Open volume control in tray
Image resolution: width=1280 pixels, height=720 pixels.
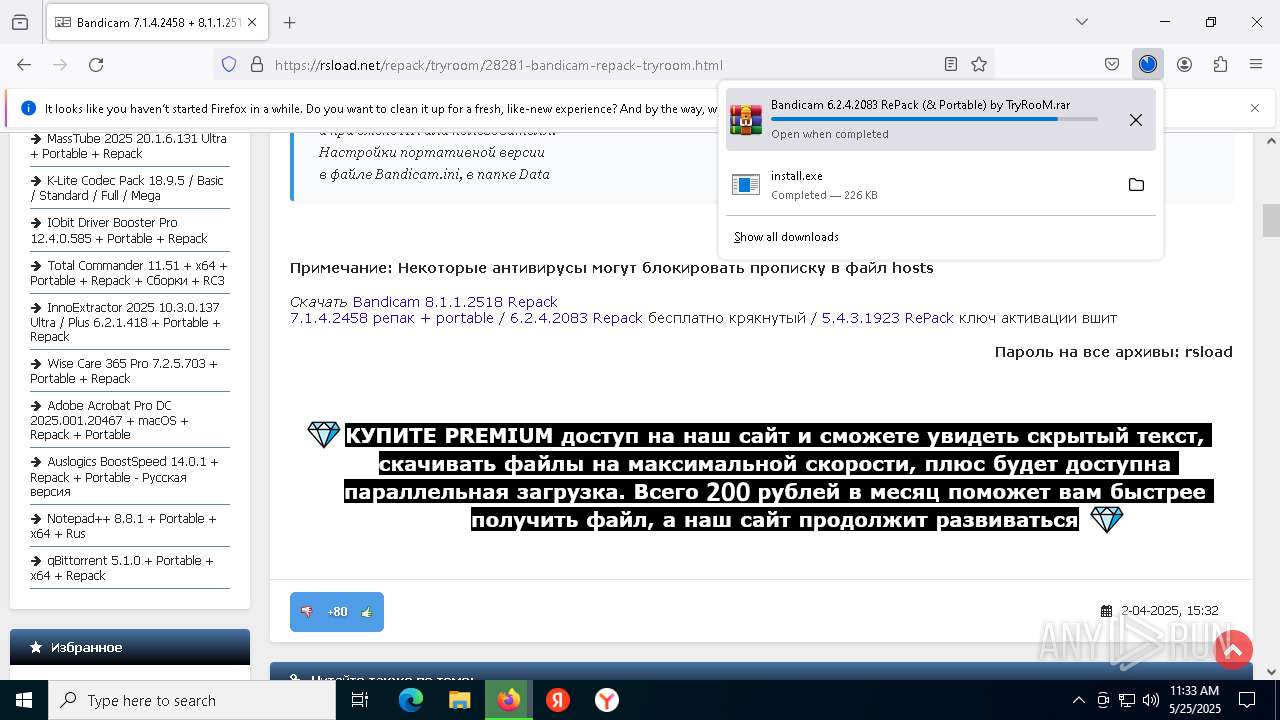click(x=1151, y=700)
